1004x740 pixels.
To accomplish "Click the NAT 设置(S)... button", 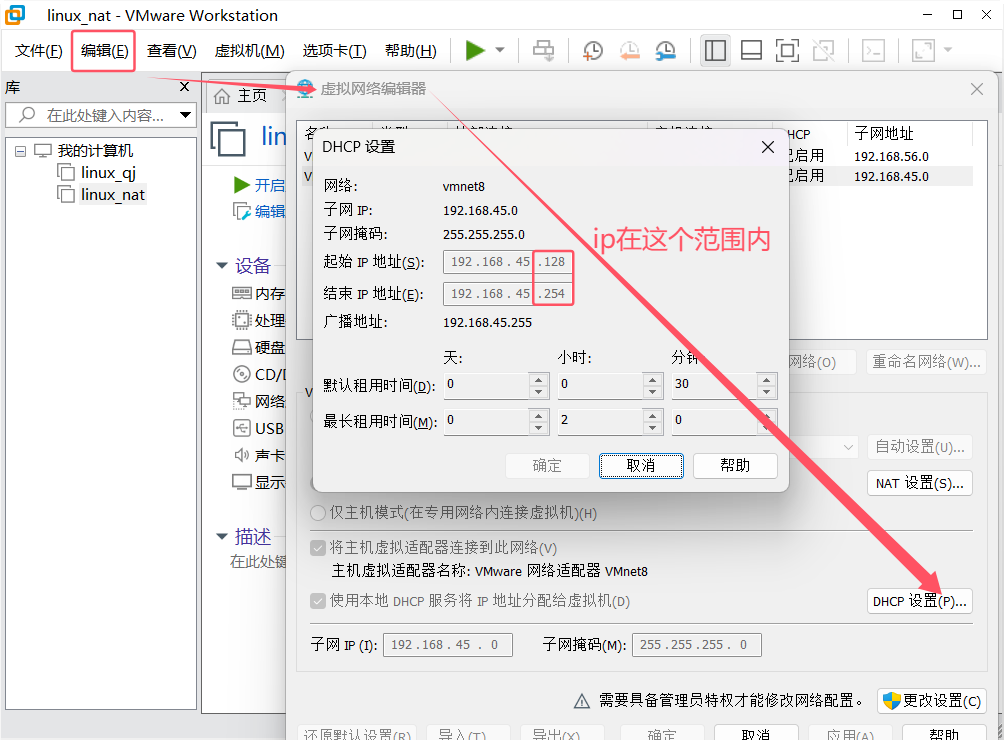I will click(x=919, y=483).
